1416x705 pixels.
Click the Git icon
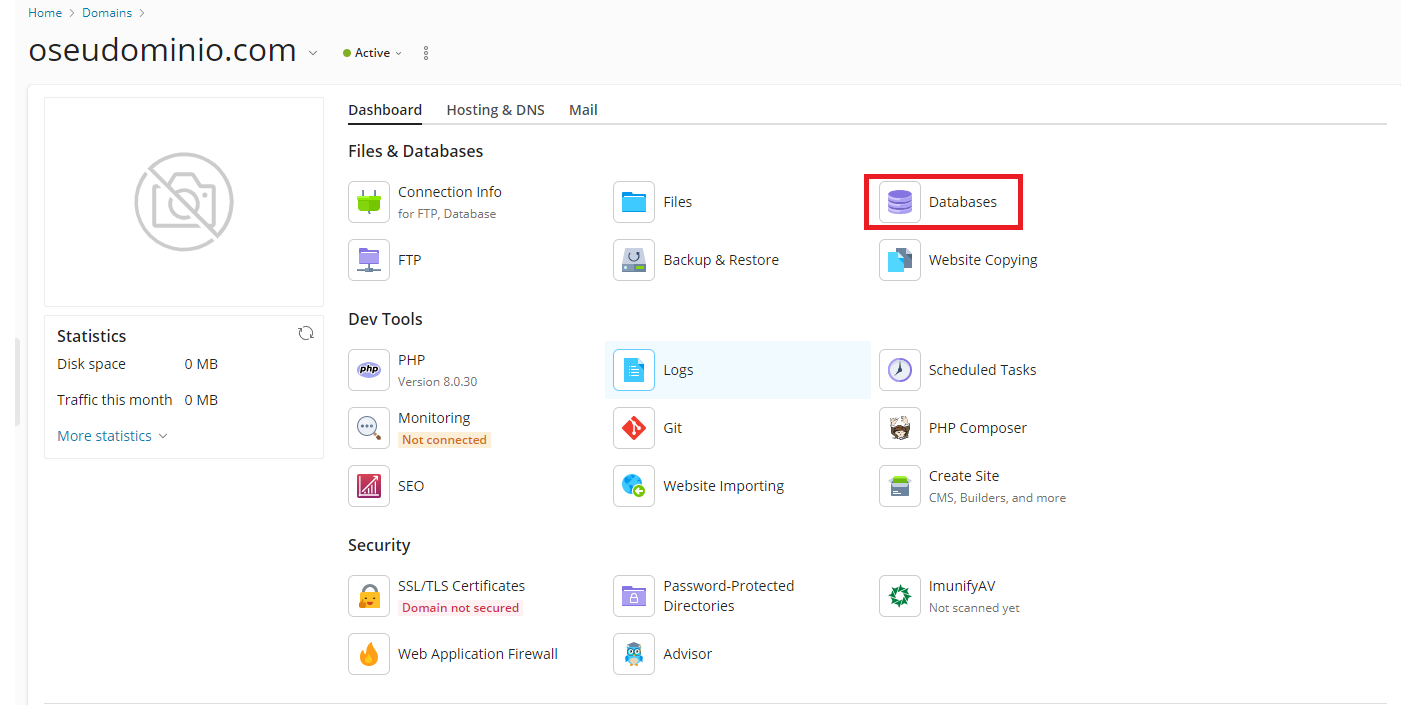pos(634,428)
